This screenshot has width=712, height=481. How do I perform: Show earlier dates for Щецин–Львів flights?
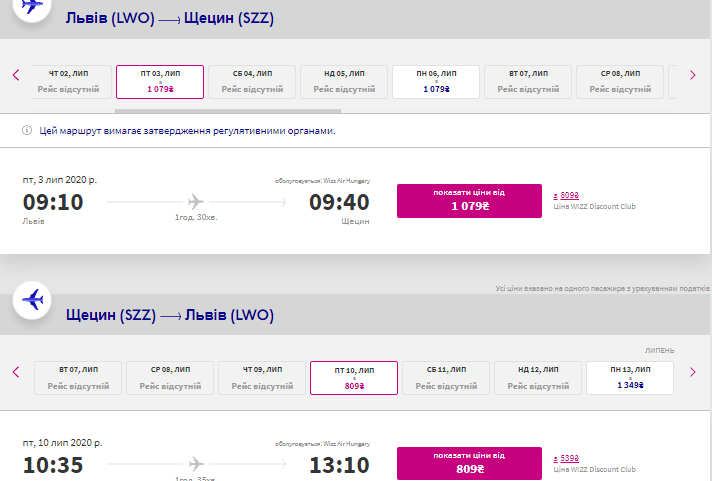pos(16,372)
